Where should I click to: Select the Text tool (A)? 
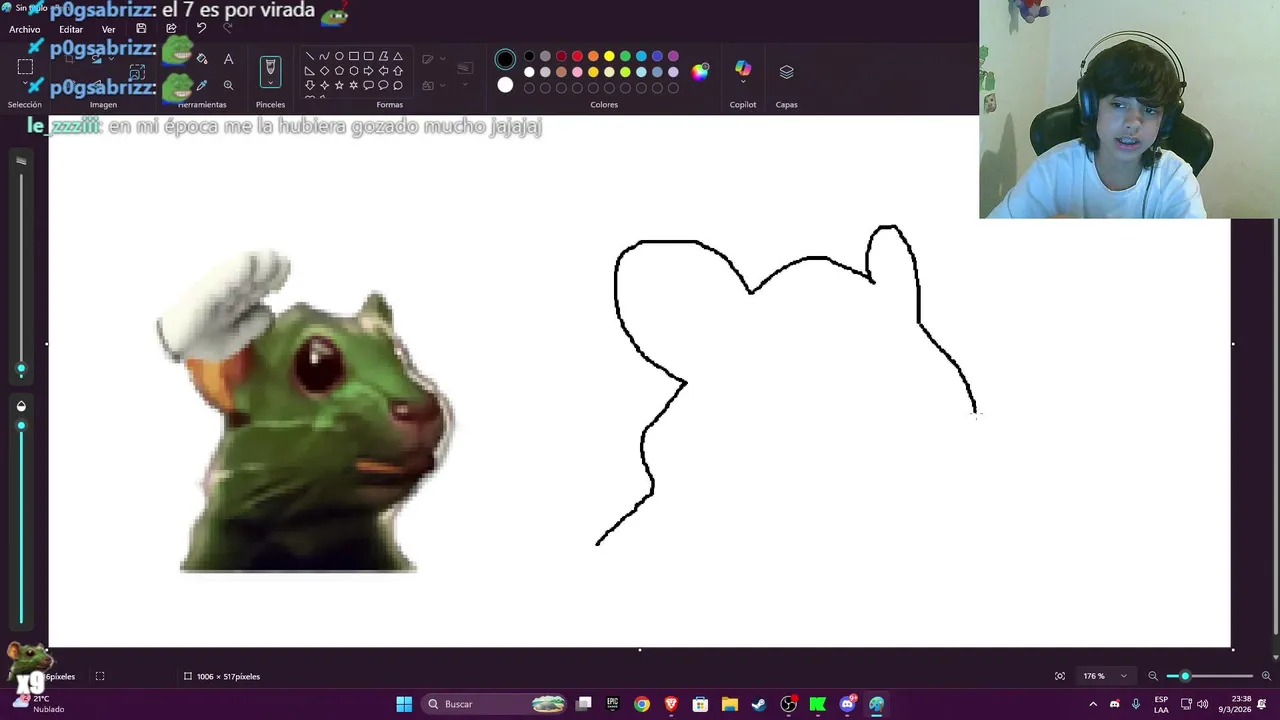[228, 59]
